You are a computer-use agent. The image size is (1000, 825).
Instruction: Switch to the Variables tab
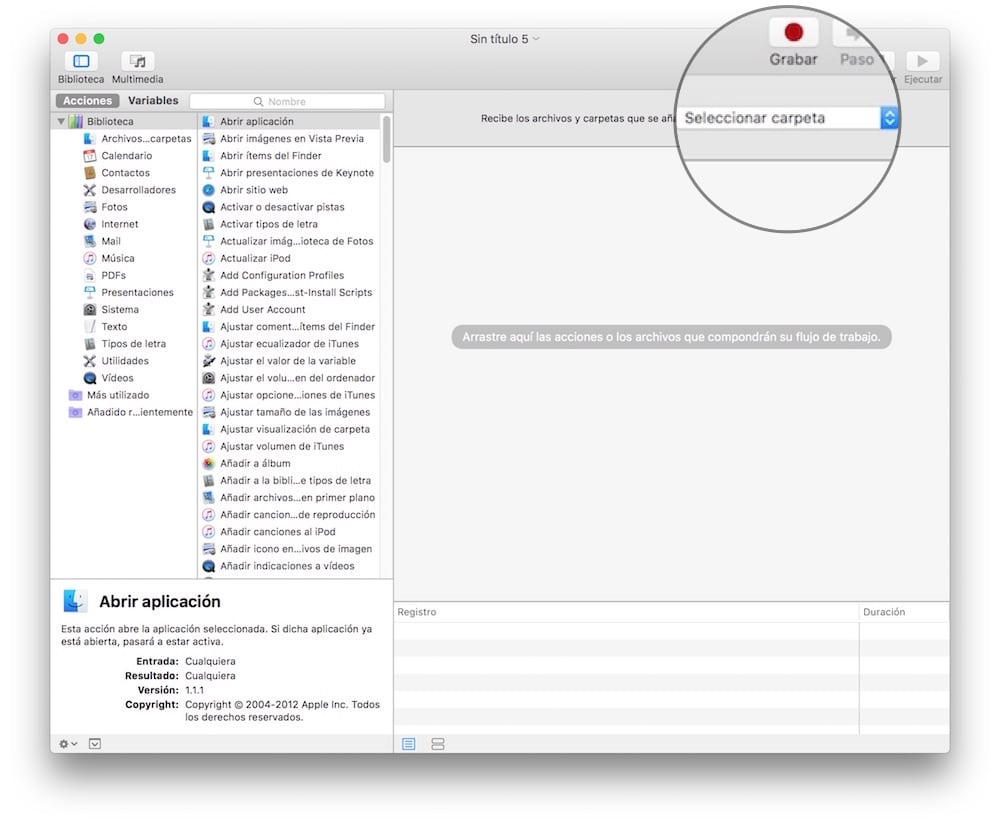pos(153,101)
